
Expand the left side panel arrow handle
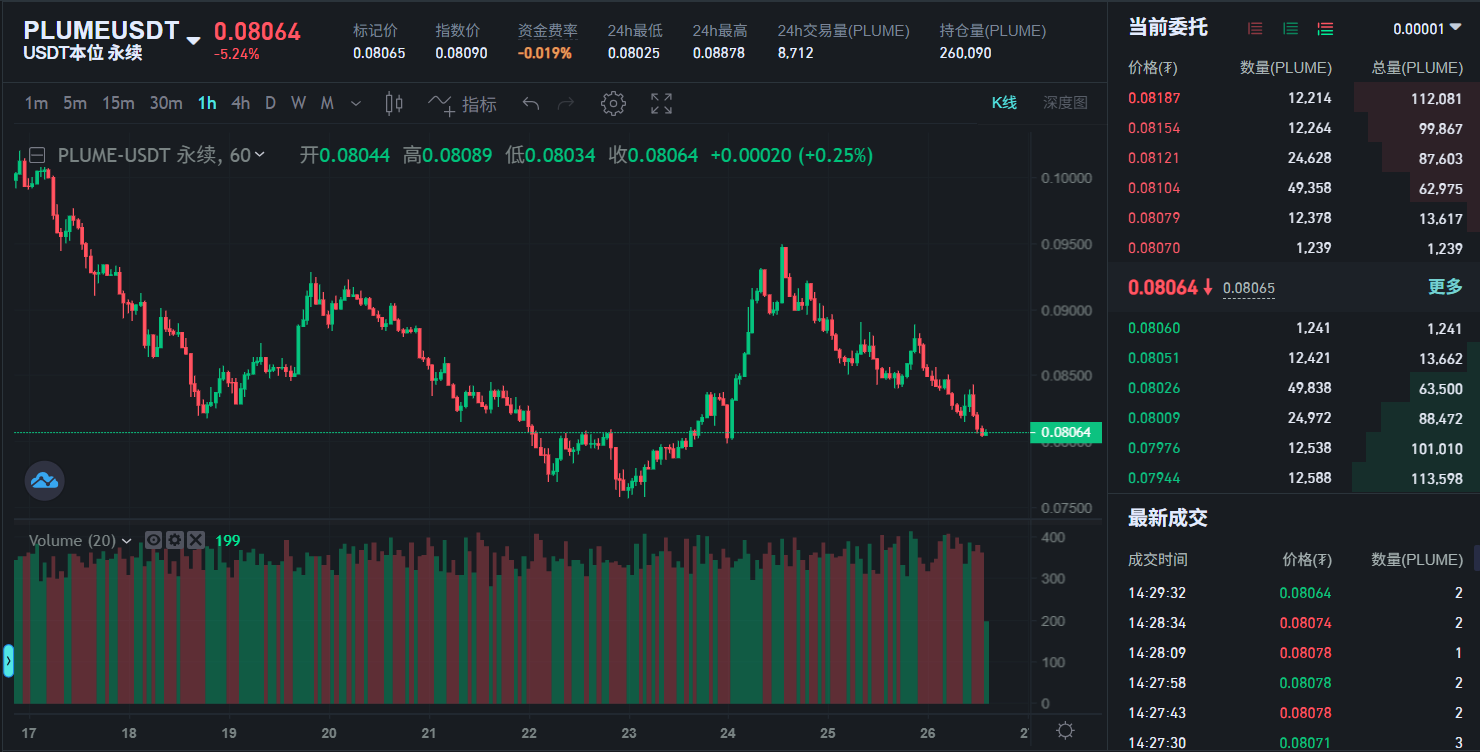[x=8, y=661]
